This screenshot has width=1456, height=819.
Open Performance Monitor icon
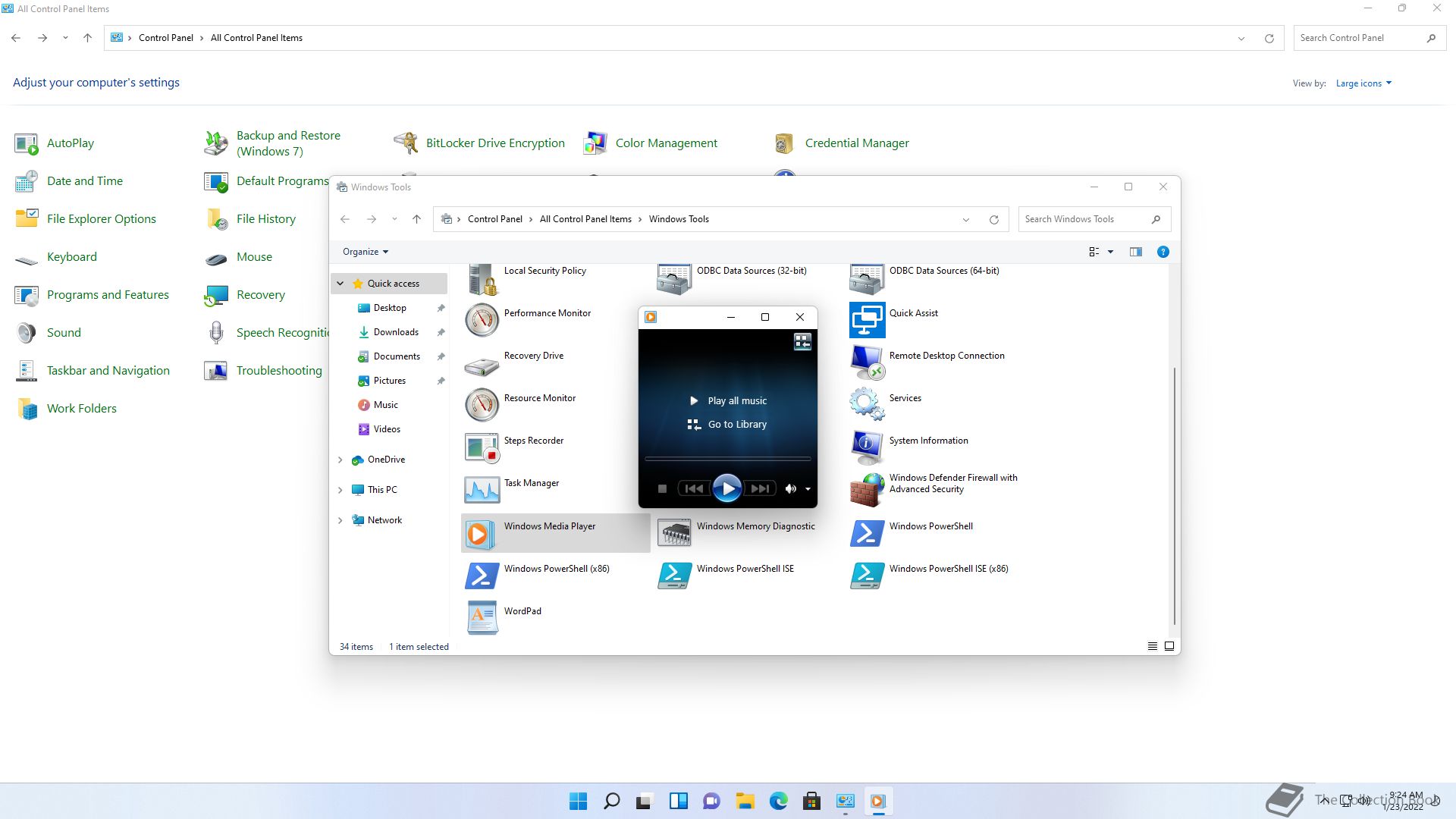(x=482, y=320)
